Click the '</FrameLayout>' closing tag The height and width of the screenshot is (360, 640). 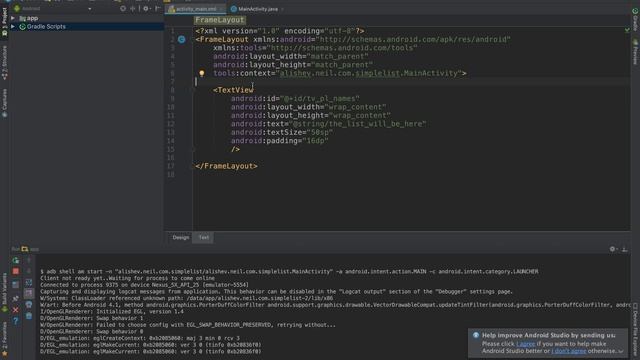coord(226,166)
